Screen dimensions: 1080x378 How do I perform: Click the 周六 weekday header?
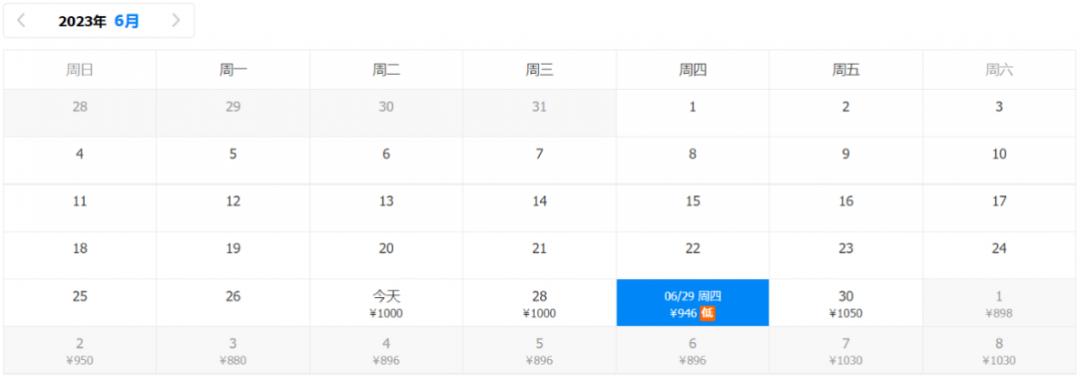tap(999, 70)
